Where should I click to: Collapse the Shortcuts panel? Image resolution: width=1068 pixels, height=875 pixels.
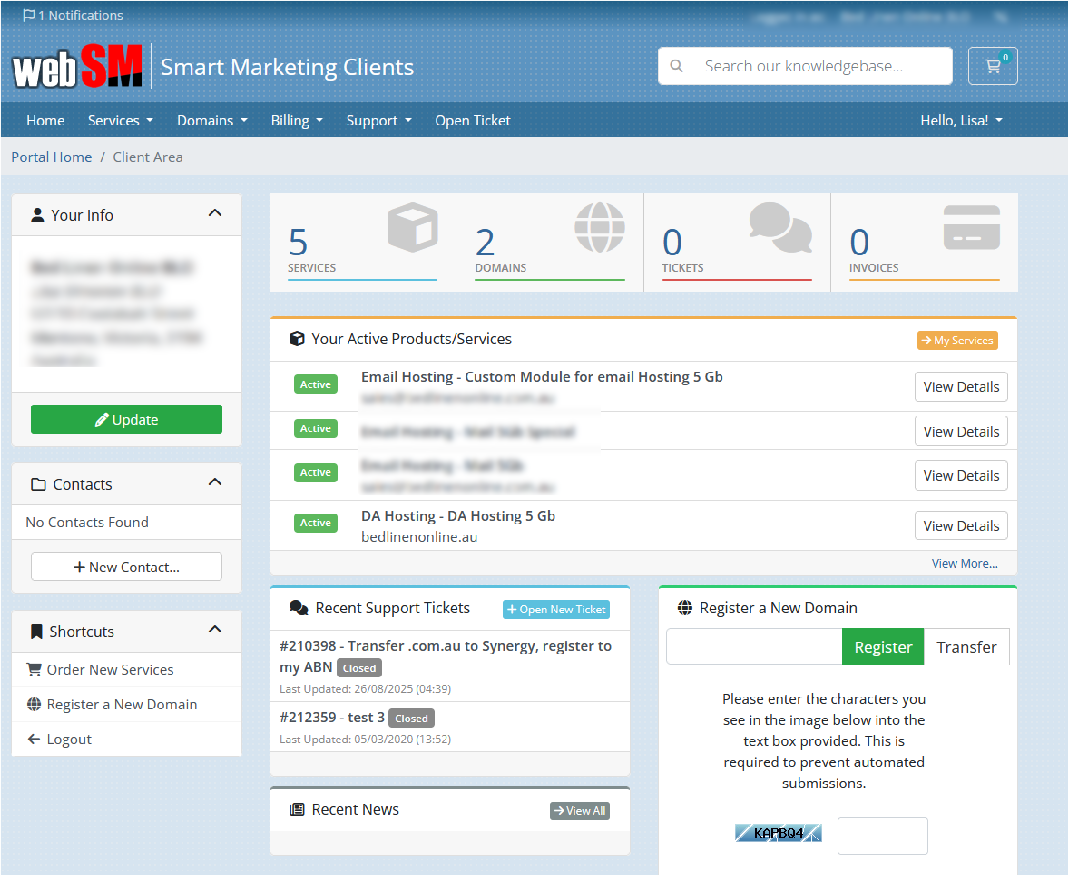pyautogui.click(x=214, y=630)
